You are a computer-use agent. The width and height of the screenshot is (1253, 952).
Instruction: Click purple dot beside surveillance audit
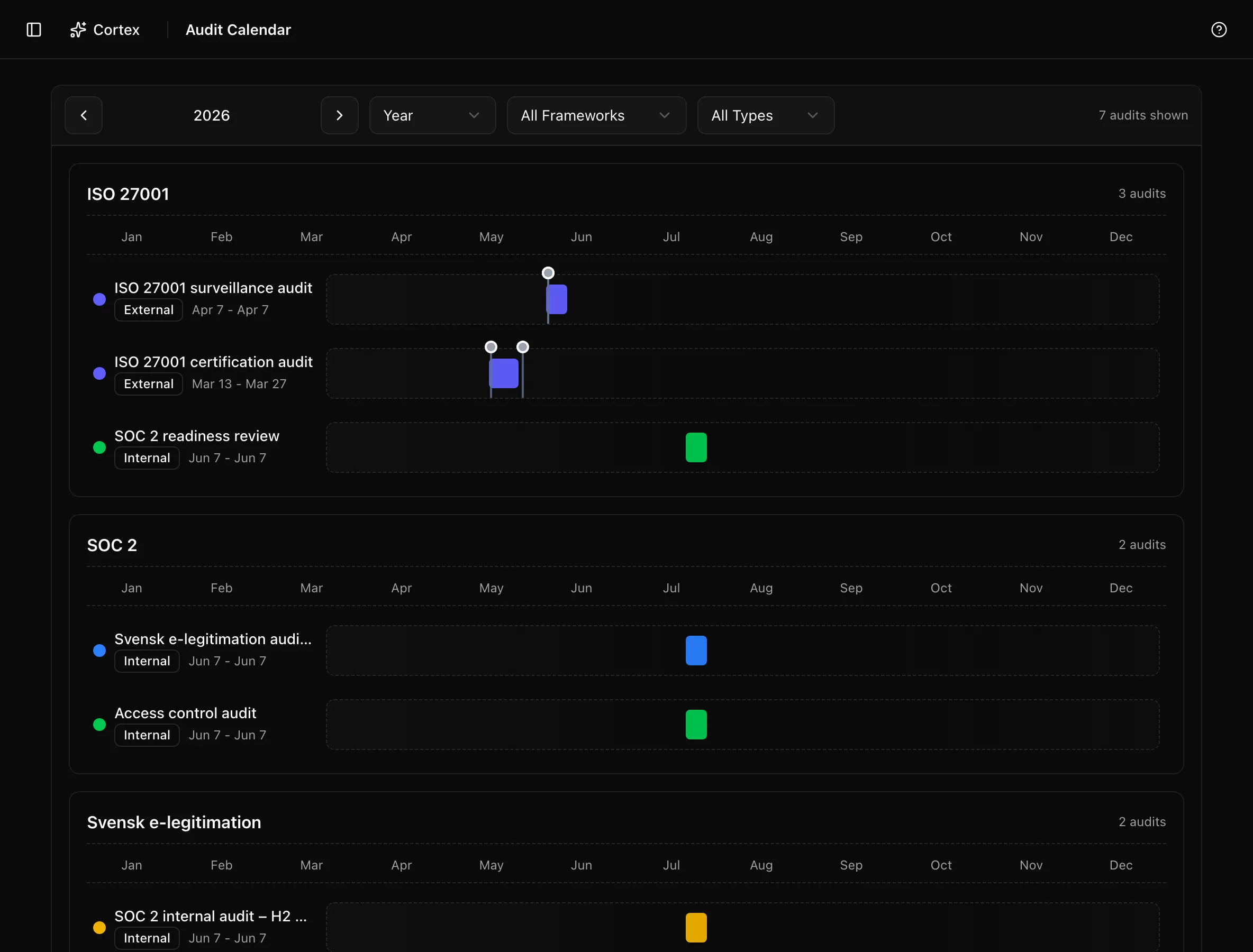[x=99, y=299]
